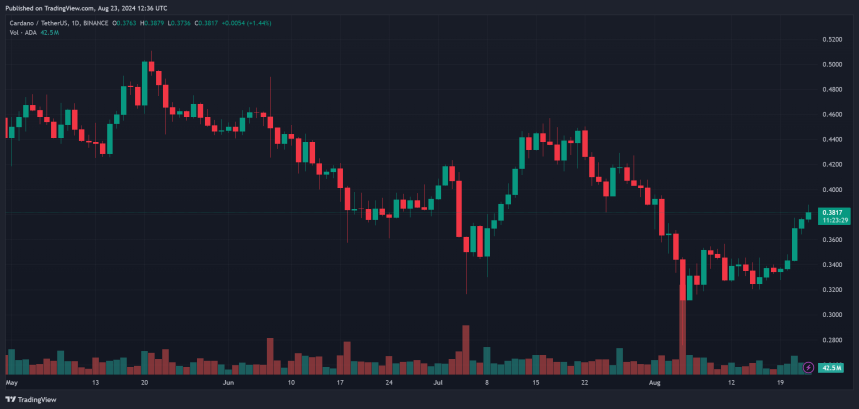
Task: Click the Published on TradingView.com text
Action: 60,8
